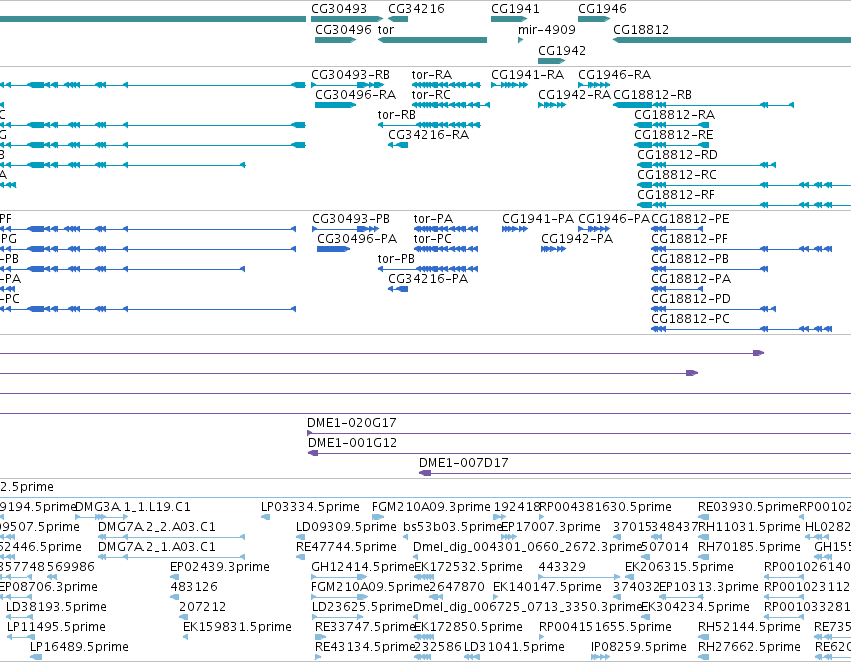Click the CG34216-PA protein
The width and height of the screenshot is (851, 662).
pos(398,289)
